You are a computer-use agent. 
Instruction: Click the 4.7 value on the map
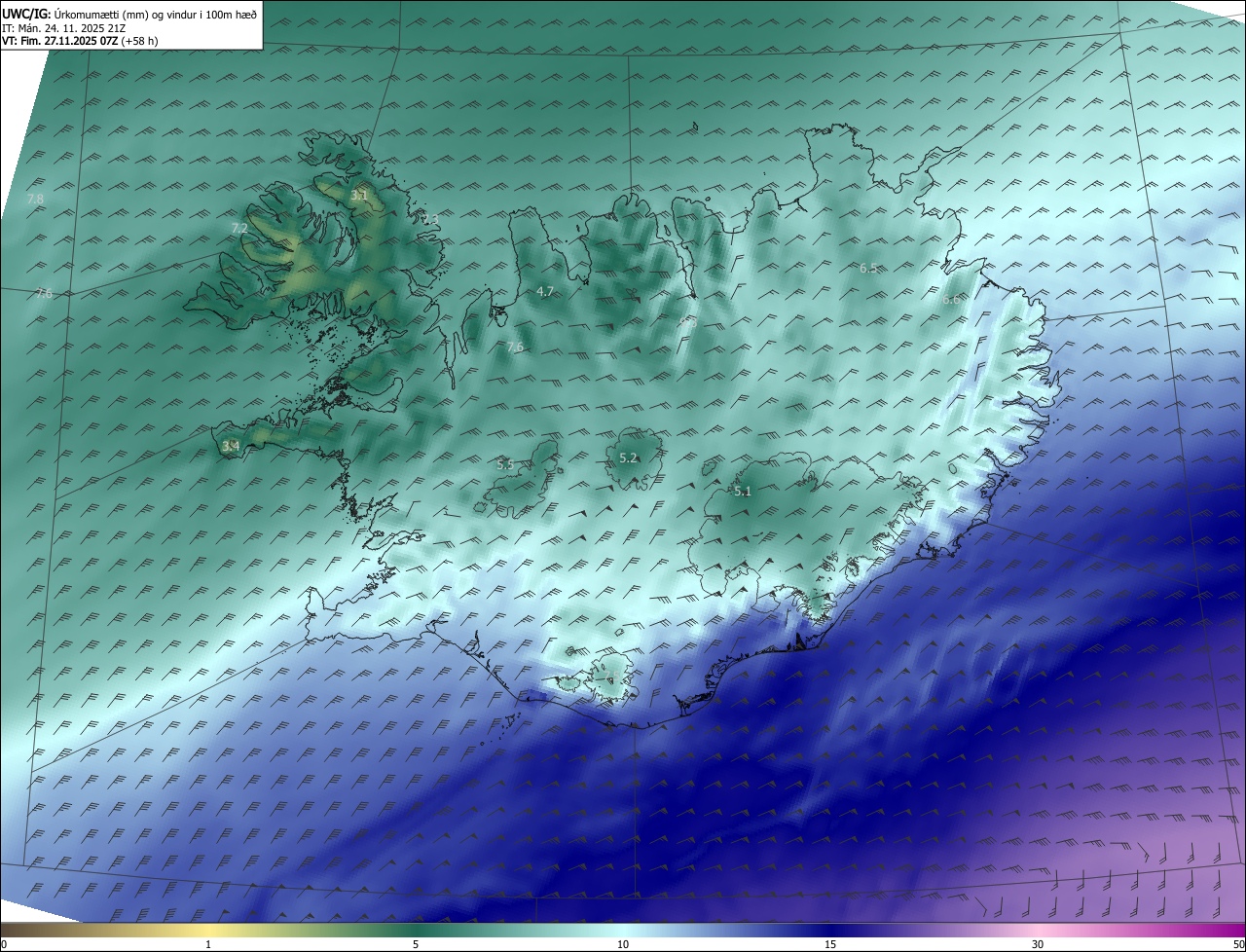click(545, 291)
